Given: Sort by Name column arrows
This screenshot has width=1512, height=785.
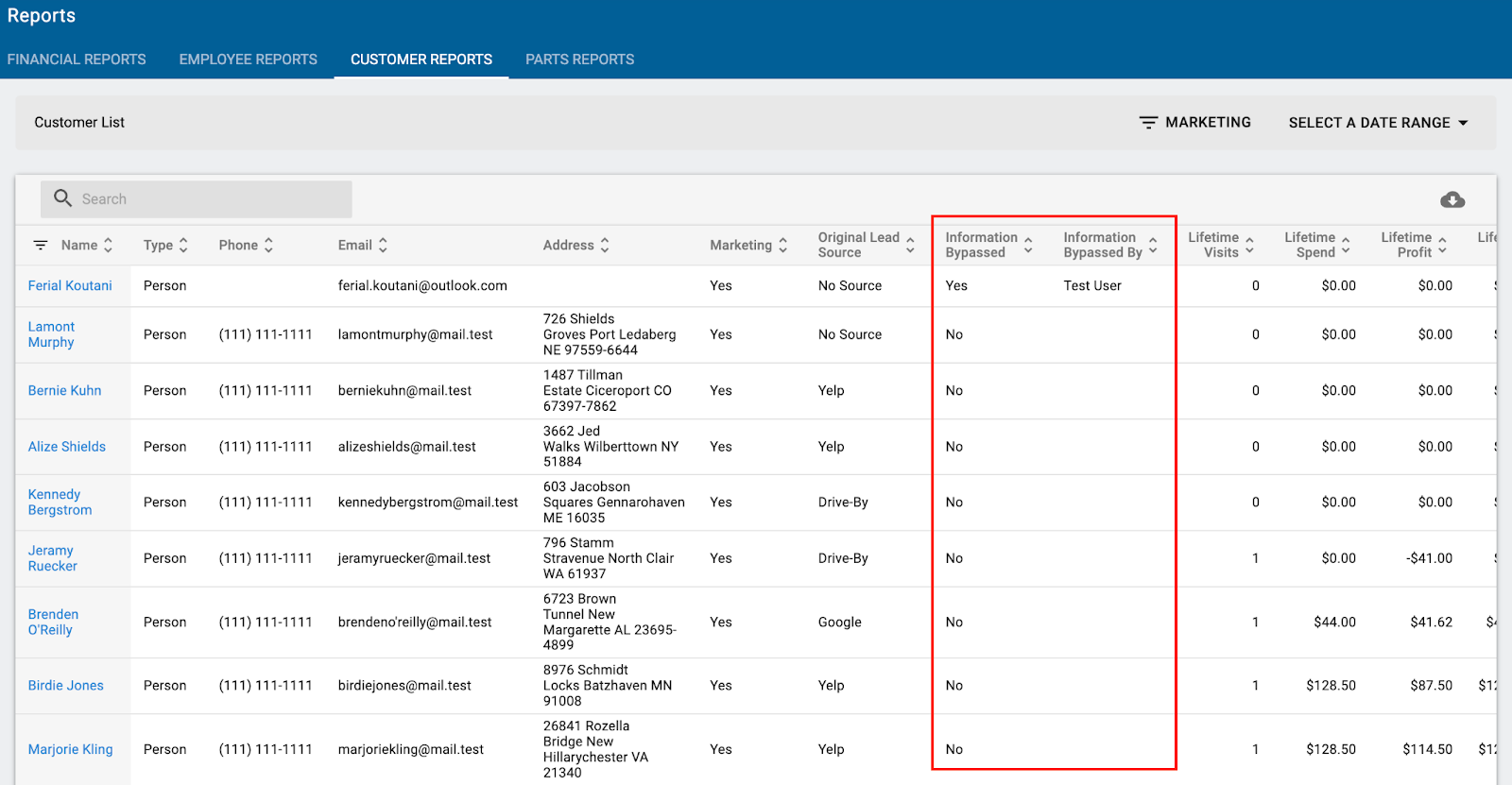Looking at the screenshot, I should [108, 245].
